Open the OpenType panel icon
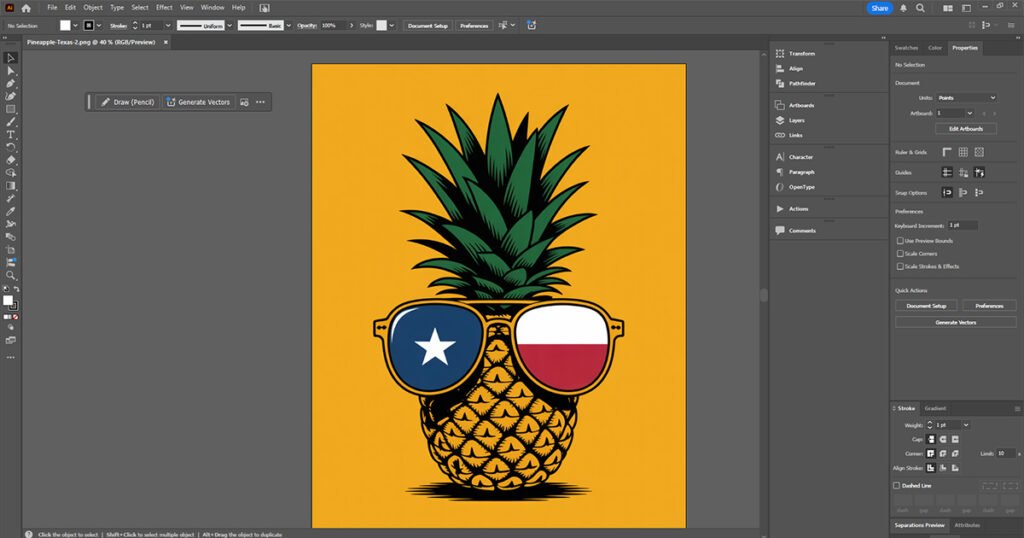Screen dimensions: 1024x538 click(x=780, y=187)
